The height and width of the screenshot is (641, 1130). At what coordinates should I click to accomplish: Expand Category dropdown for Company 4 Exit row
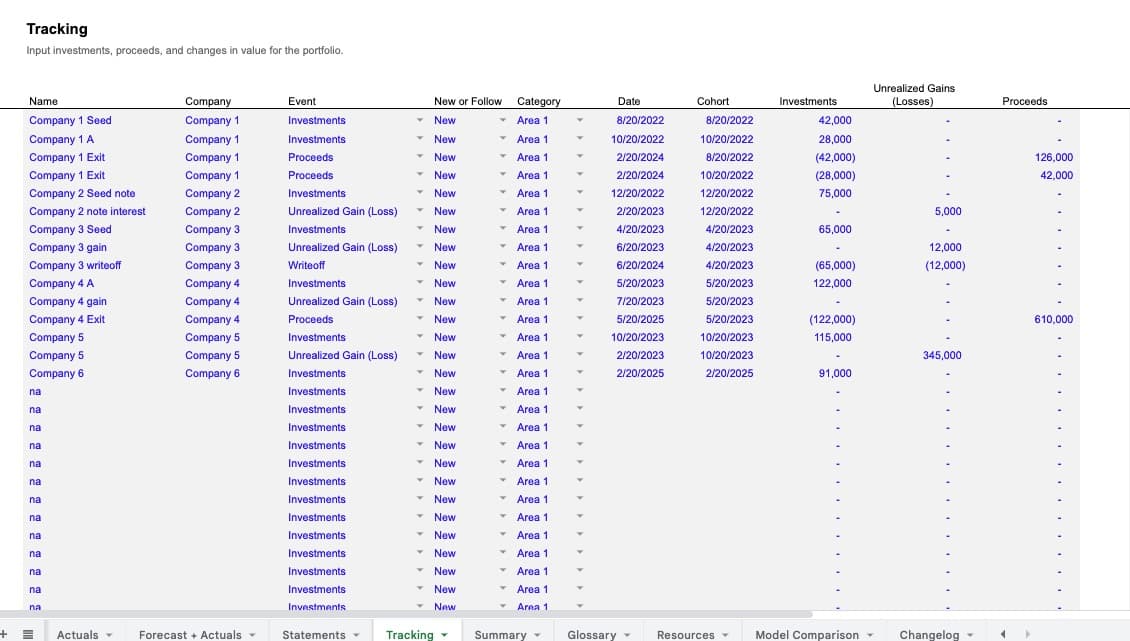[x=579, y=319]
